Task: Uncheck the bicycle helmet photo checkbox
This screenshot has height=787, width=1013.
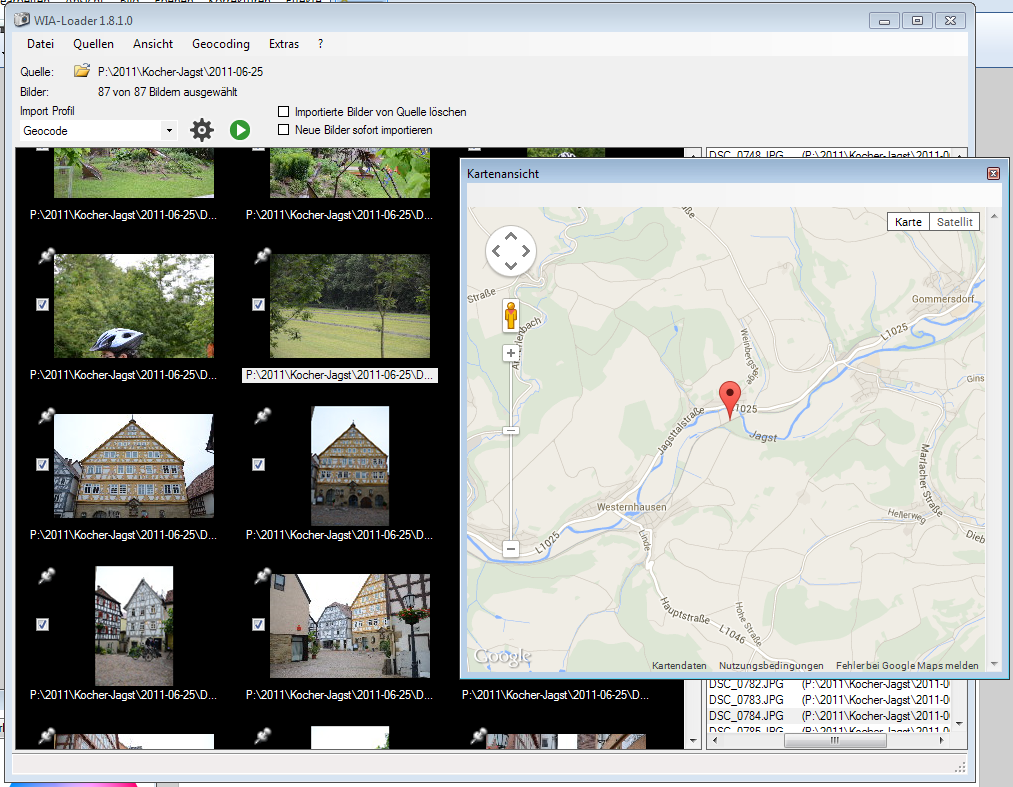Action: (43, 304)
